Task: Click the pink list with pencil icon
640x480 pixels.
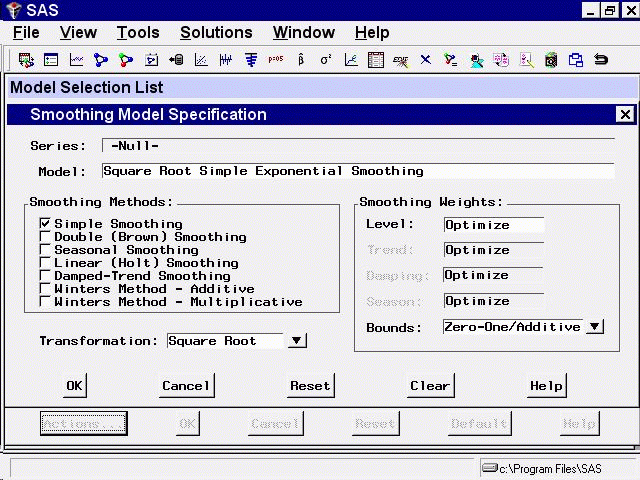Action: 527,60
